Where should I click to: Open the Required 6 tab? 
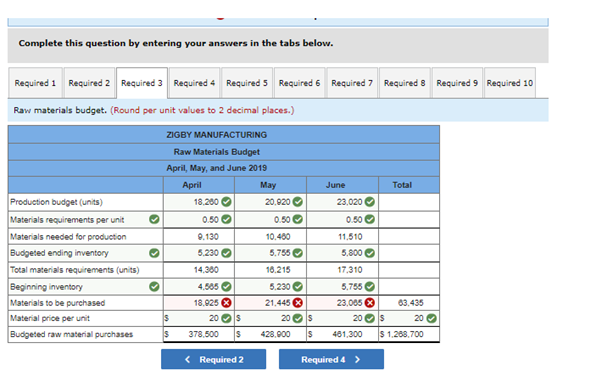pos(299,83)
